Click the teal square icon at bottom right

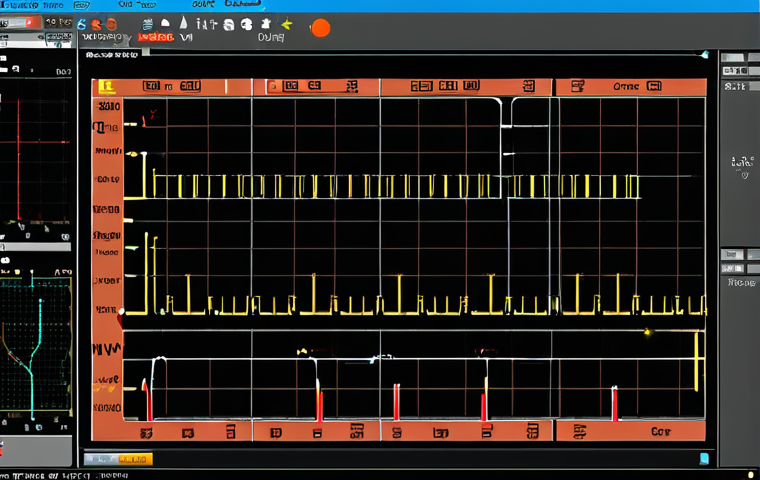point(704,458)
